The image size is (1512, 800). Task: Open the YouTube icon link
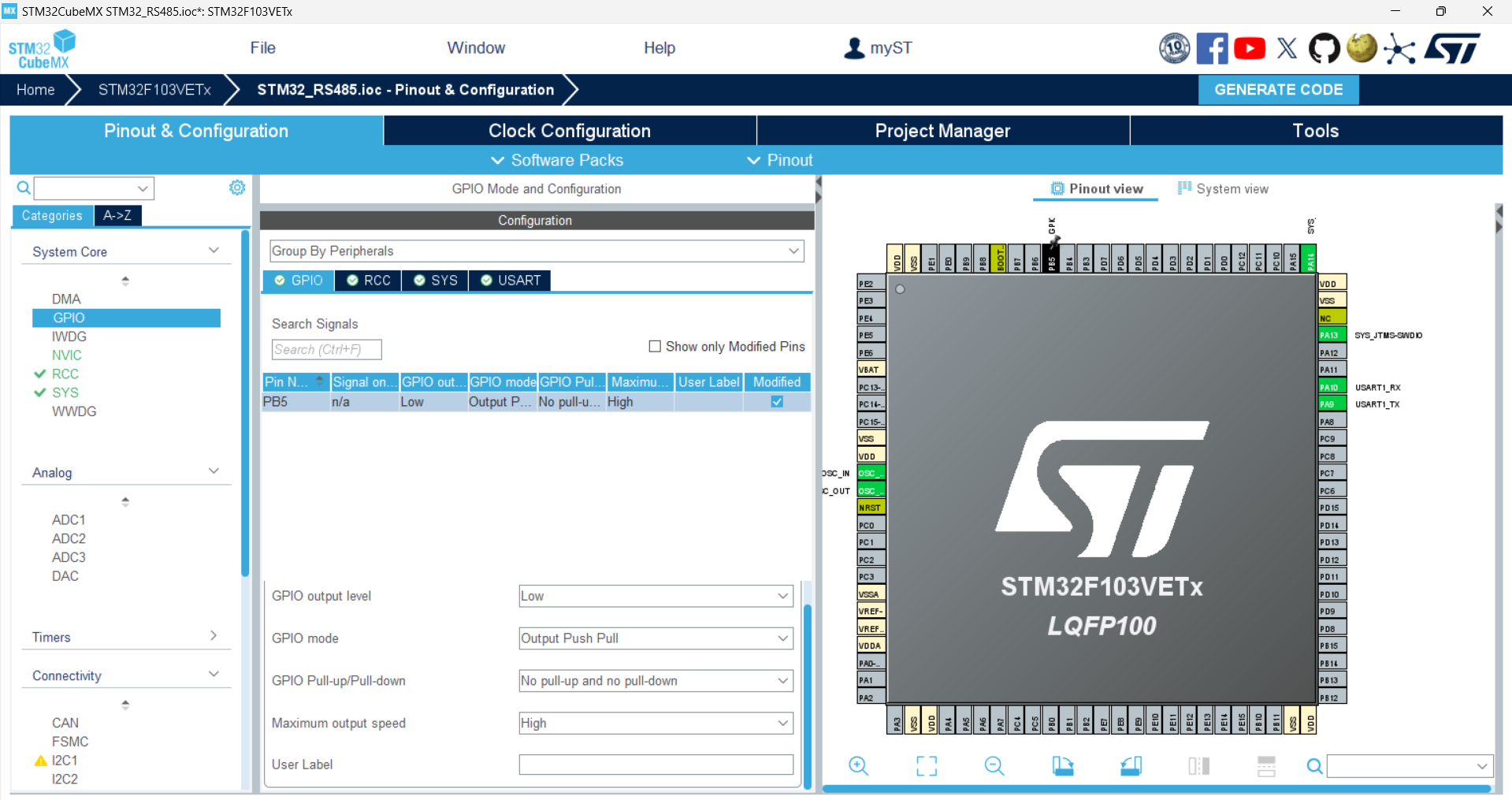[1250, 48]
